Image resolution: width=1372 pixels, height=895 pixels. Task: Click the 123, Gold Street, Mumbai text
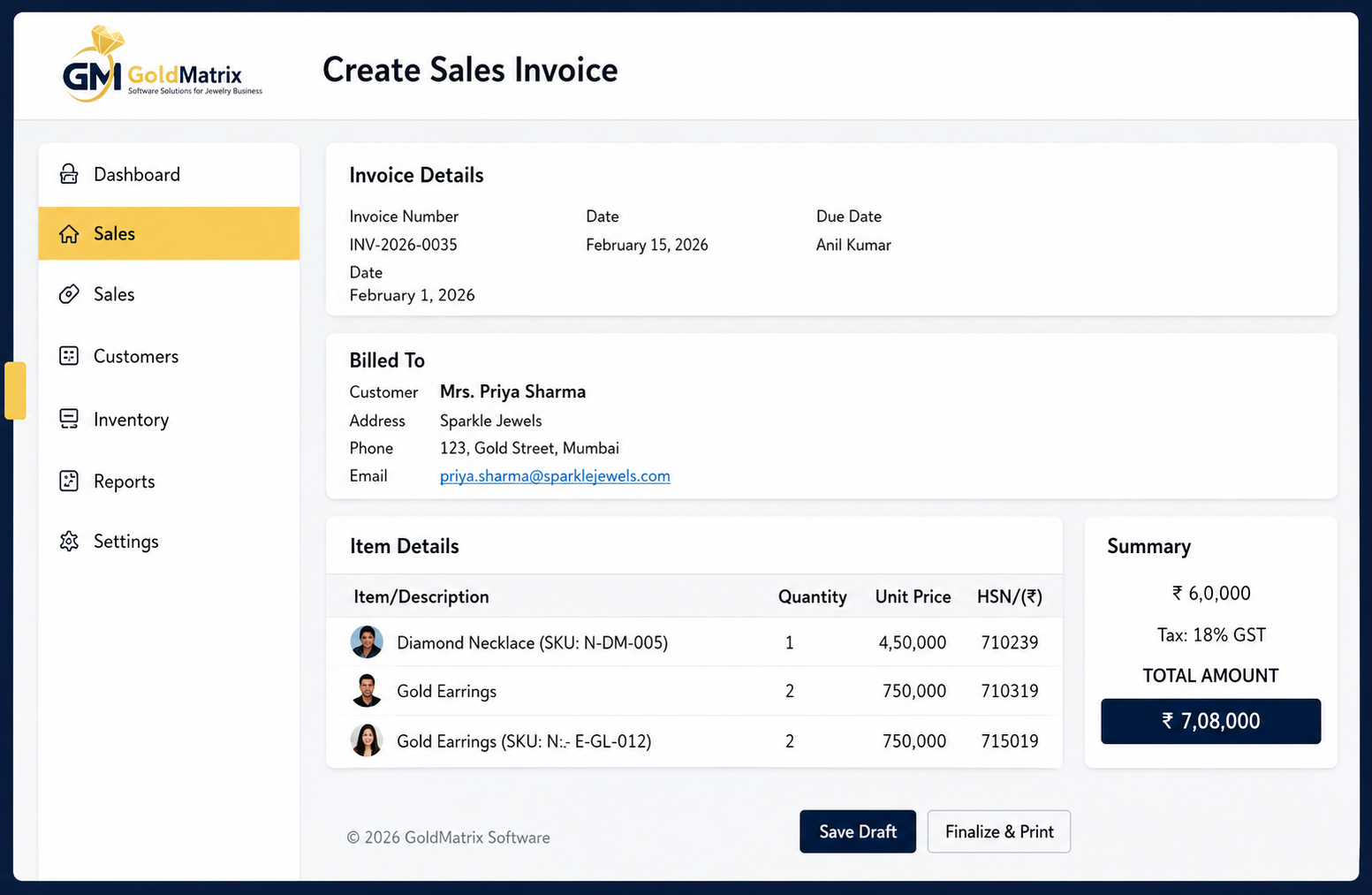pyautogui.click(x=529, y=448)
